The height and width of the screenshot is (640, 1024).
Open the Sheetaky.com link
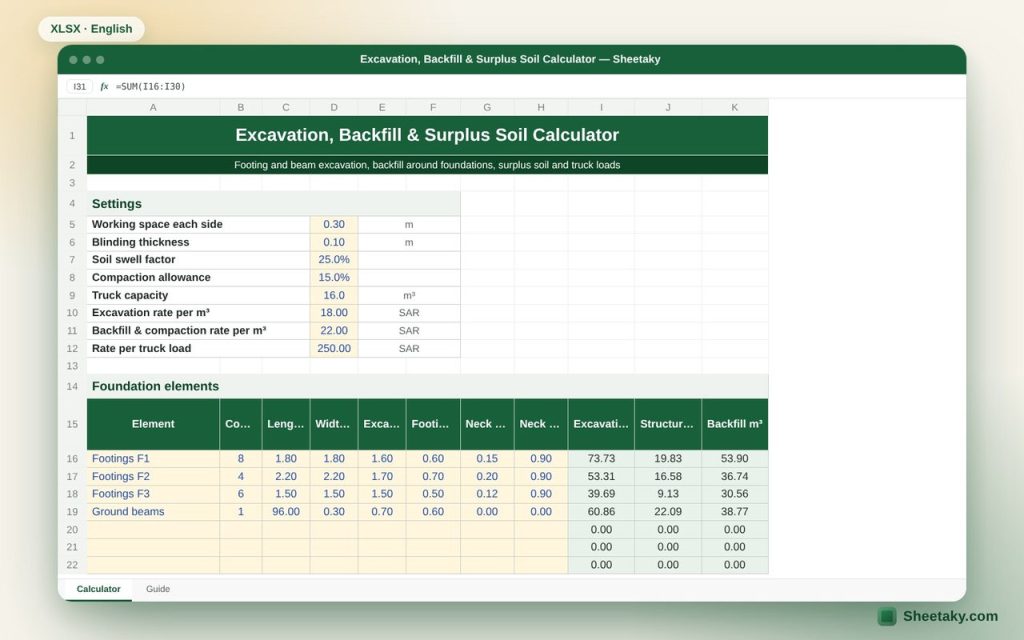[x=950, y=616]
